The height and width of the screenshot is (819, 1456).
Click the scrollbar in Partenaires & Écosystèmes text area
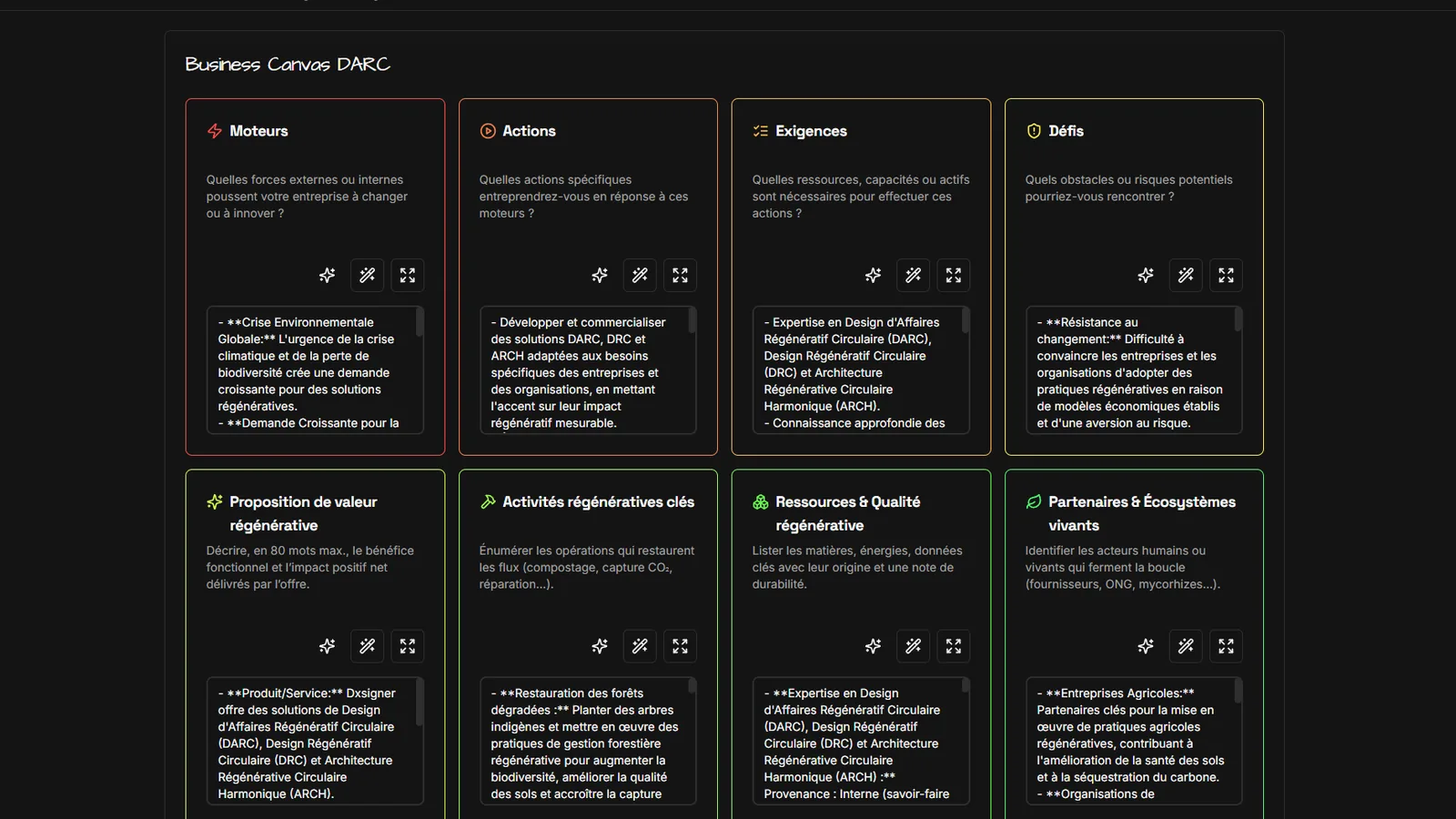[x=1239, y=691]
